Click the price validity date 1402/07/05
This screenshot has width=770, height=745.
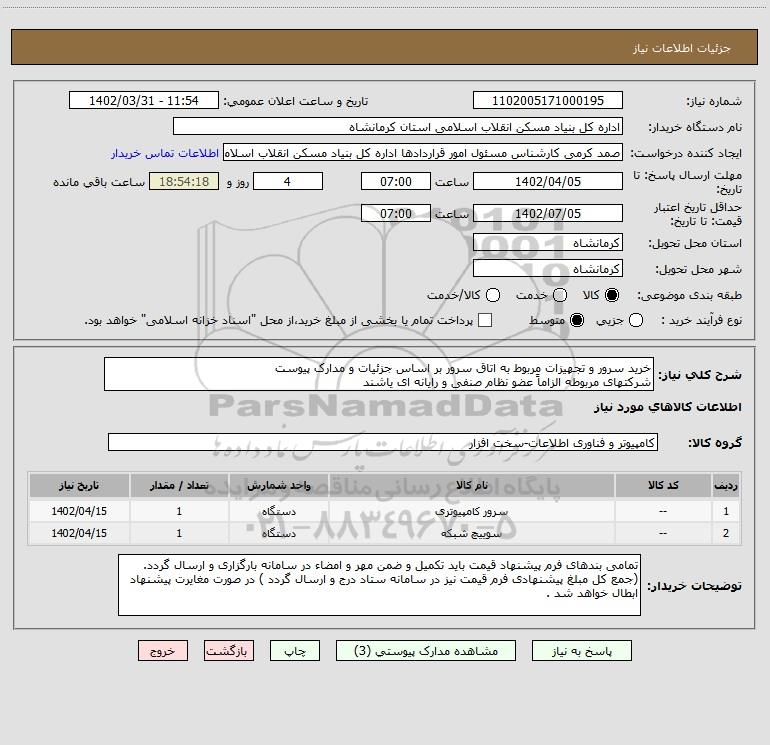(x=548, y=214)
